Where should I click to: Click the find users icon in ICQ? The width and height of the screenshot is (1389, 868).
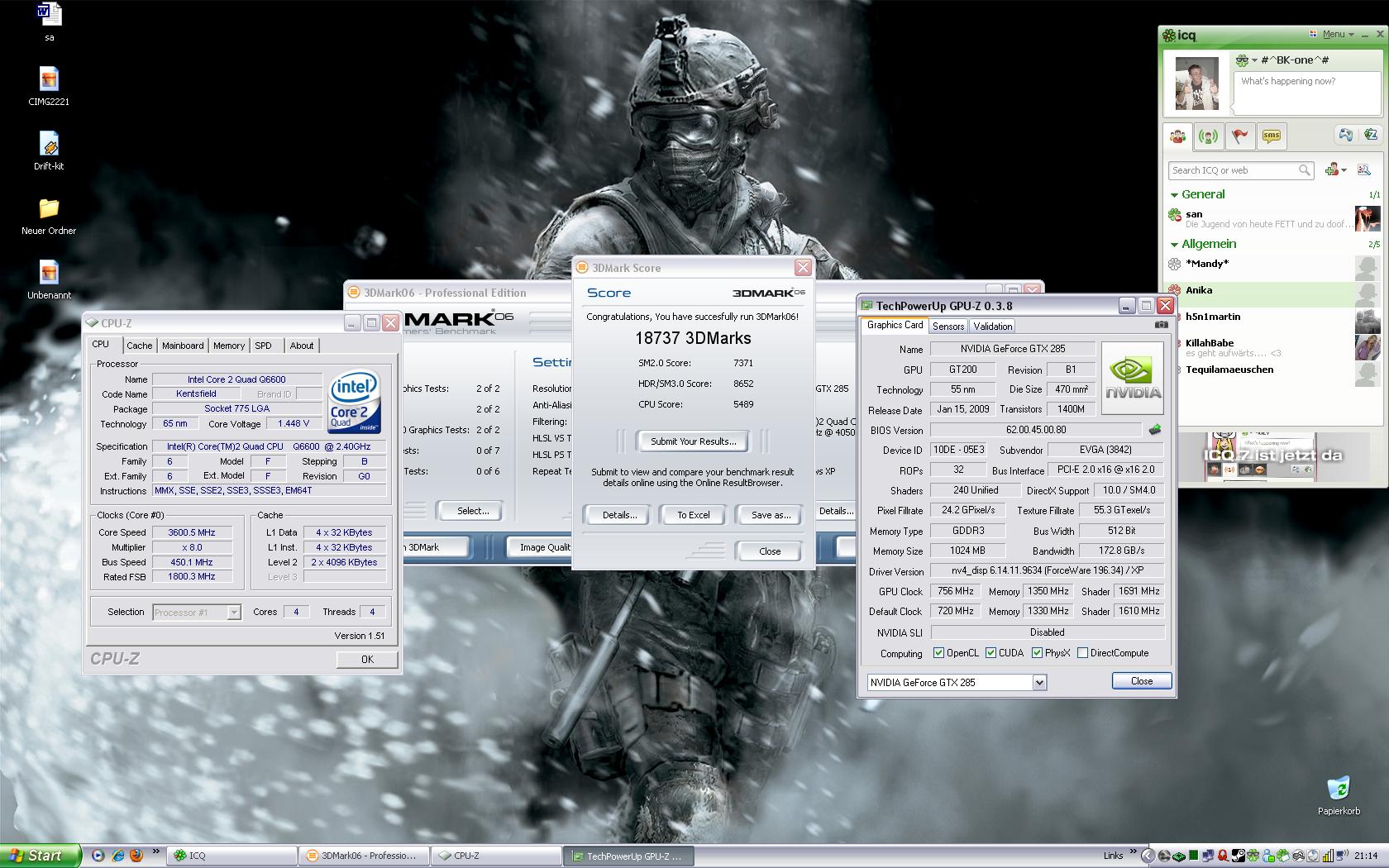pos(1364,170)
